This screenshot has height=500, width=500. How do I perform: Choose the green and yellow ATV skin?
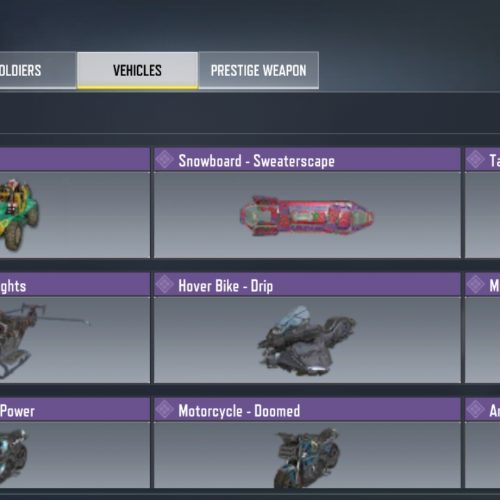click(19, 215)
